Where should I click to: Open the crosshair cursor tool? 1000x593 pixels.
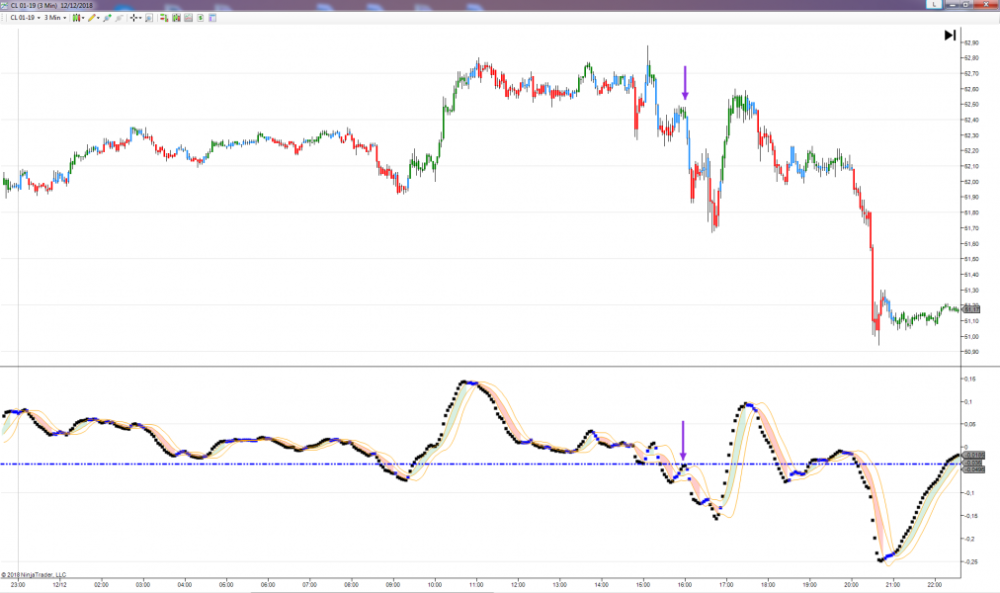pos(134,18)
